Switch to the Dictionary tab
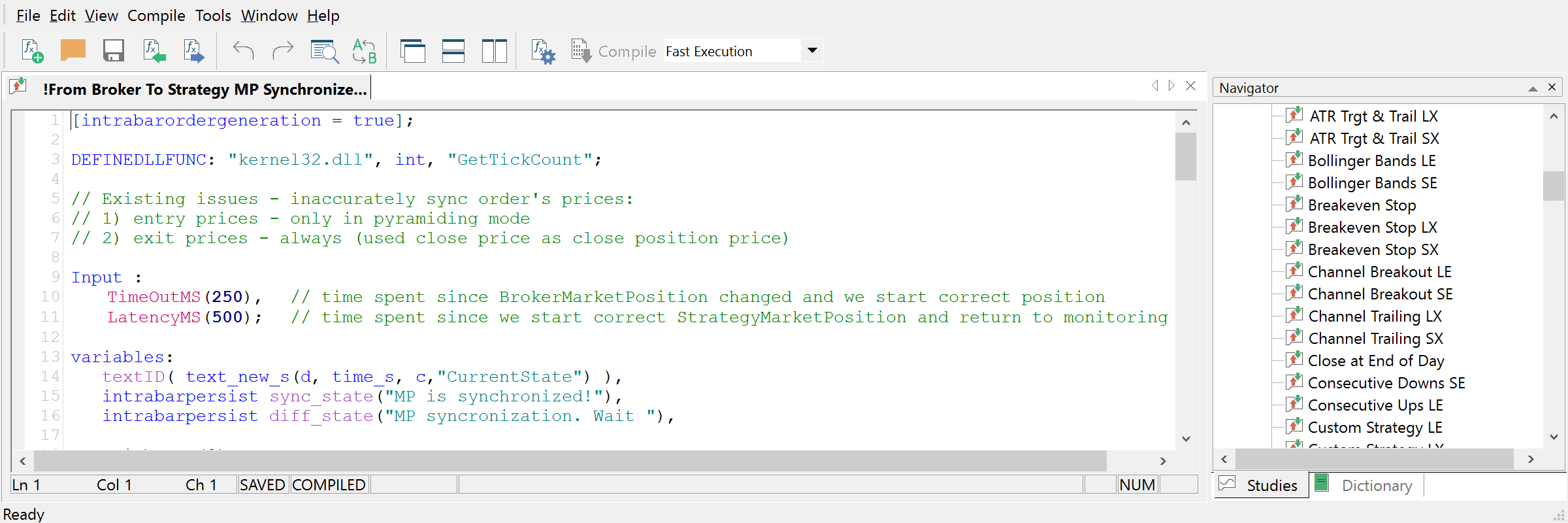 1367,485
